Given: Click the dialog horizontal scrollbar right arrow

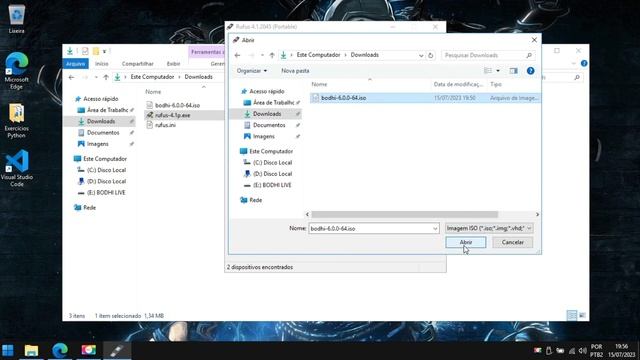Looking at the screenshot, I should [537, 214].
